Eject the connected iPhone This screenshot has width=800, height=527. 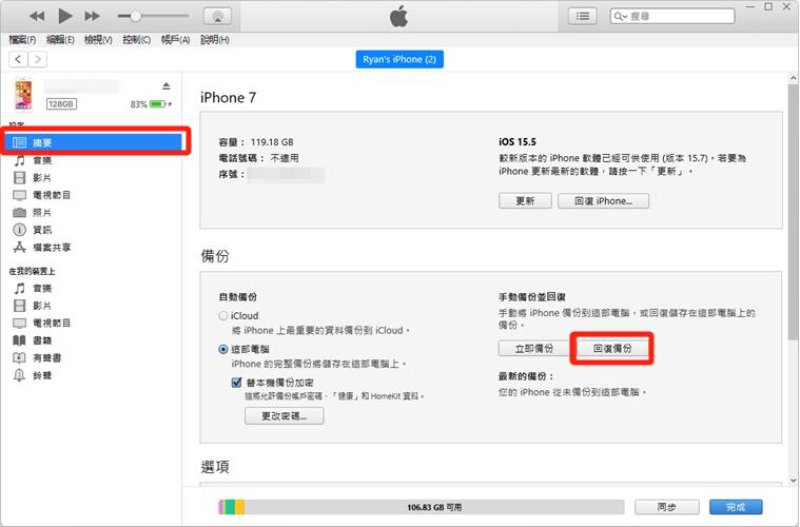click(166, 86)
